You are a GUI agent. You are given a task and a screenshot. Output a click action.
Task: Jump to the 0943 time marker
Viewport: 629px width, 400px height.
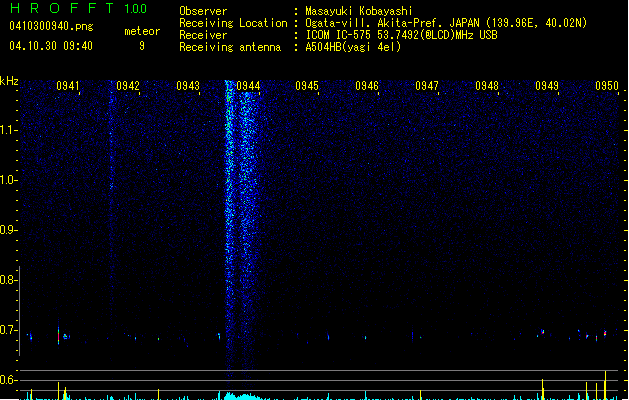point(188,86)
